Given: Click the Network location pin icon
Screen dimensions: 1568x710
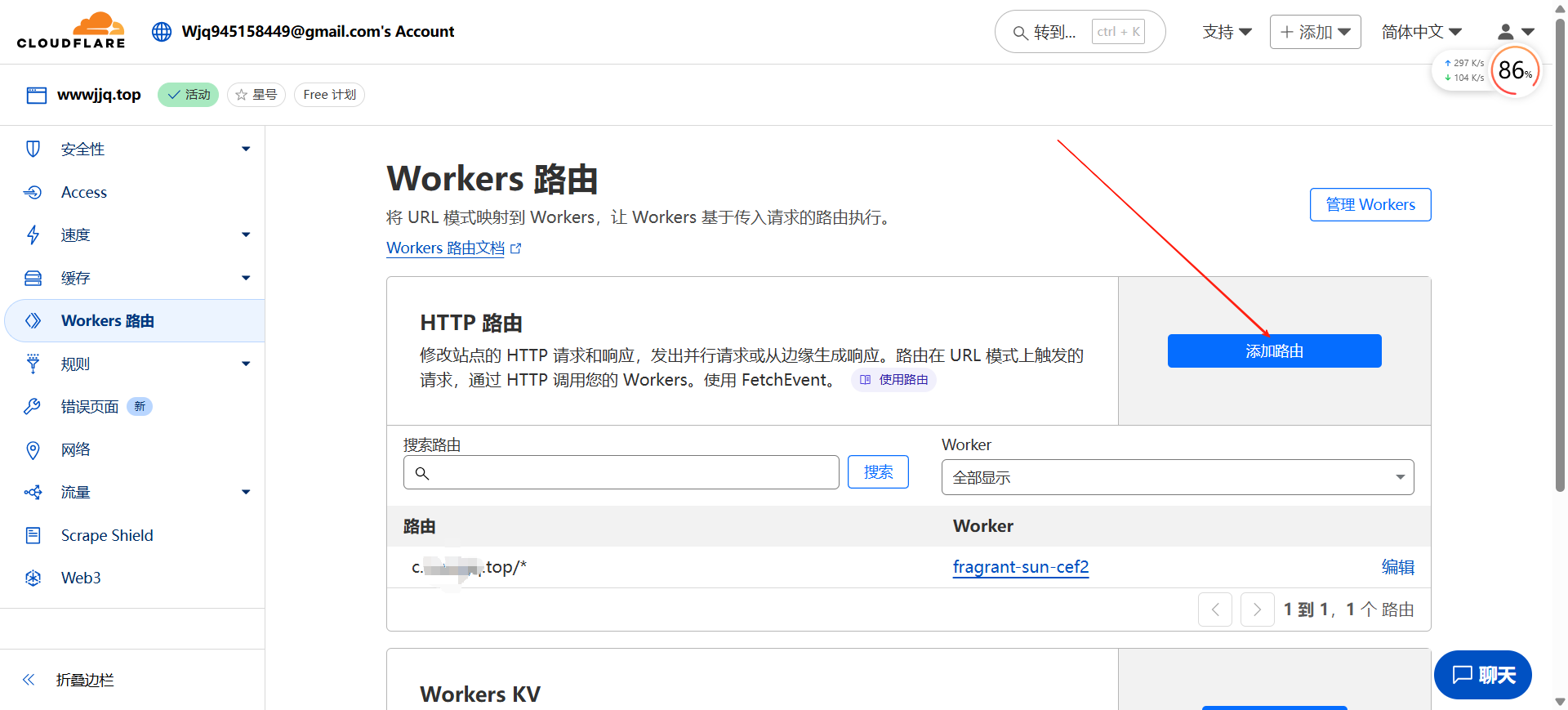Looking at the screenshot, I should click(33, 450).
